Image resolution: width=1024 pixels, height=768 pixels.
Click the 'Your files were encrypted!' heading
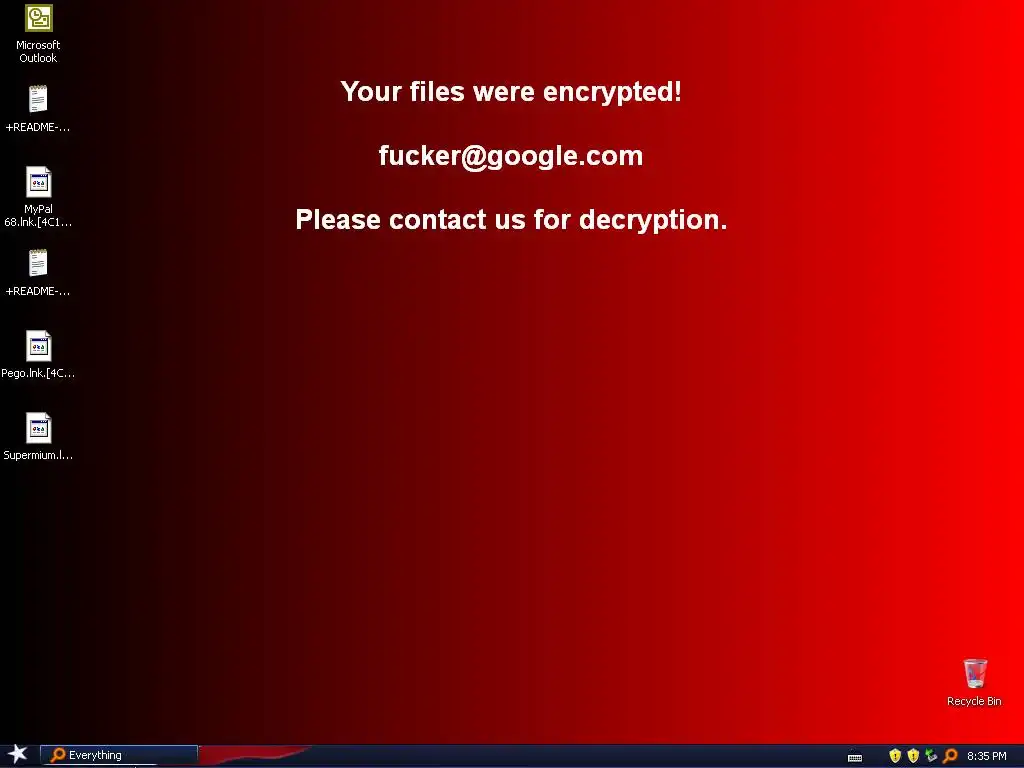(x=511, y=91)
